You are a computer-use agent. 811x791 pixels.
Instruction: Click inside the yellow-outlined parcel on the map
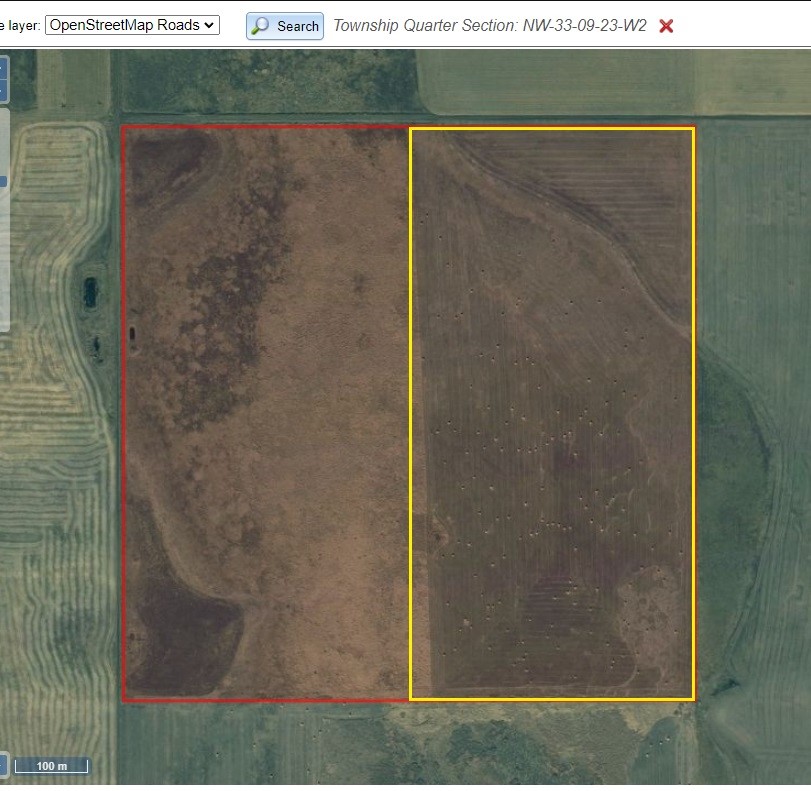point(552,414)
